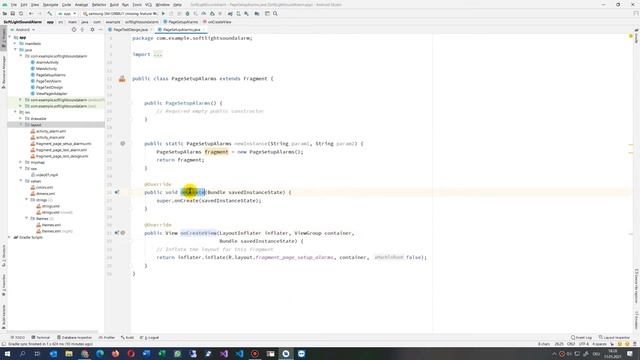Viewport: 640px width, 360px height.
Task: Open the samsung device selector dropdown
Action: click(121, 13)
